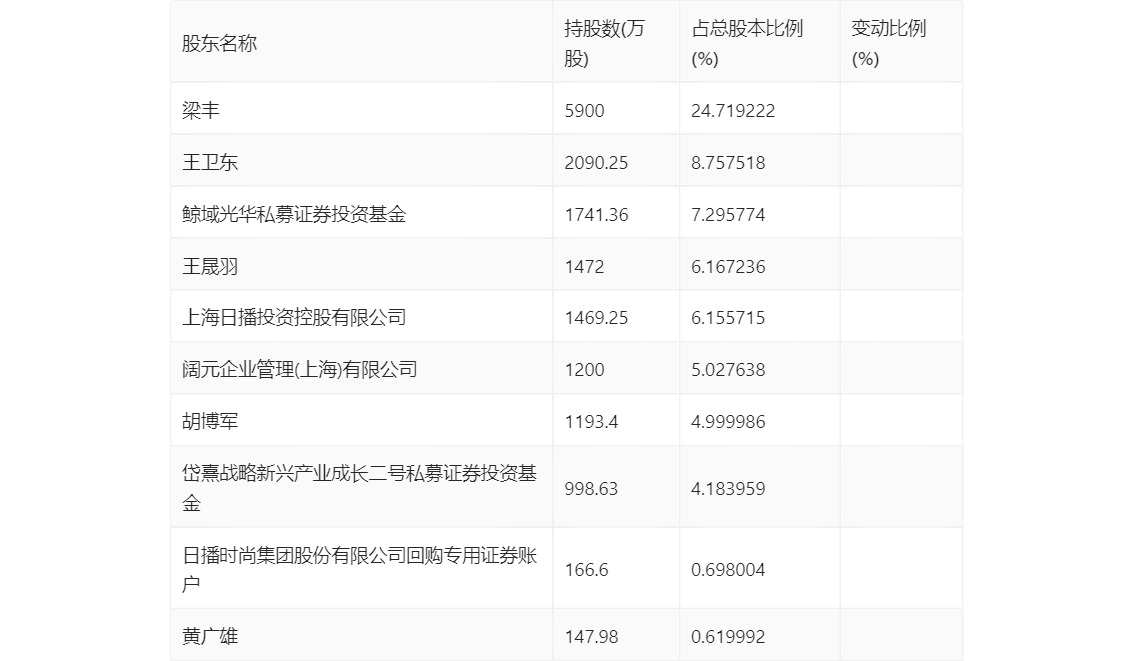Select percentage 4.183959
1134x661 pixels.
pyautogui.click(x=728, y=489)
